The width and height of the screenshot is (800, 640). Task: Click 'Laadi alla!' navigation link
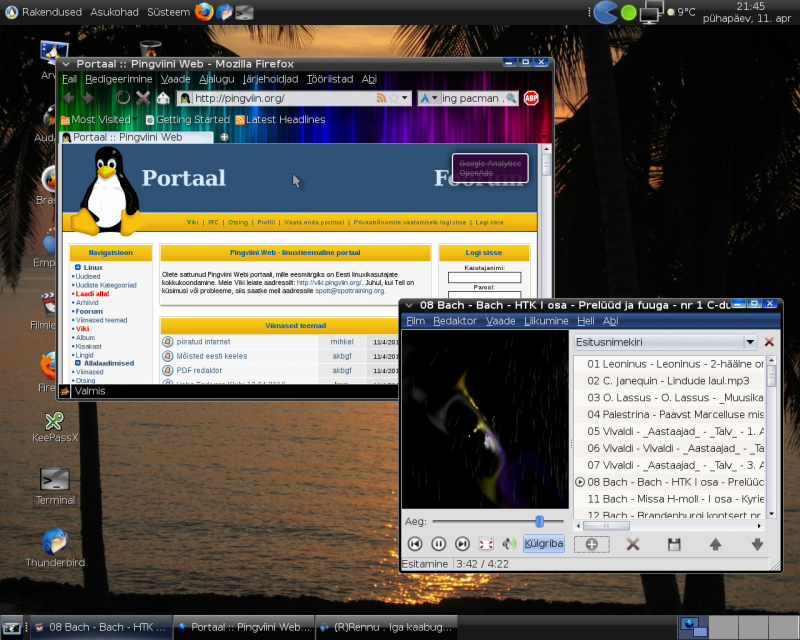tap(92, 294)
